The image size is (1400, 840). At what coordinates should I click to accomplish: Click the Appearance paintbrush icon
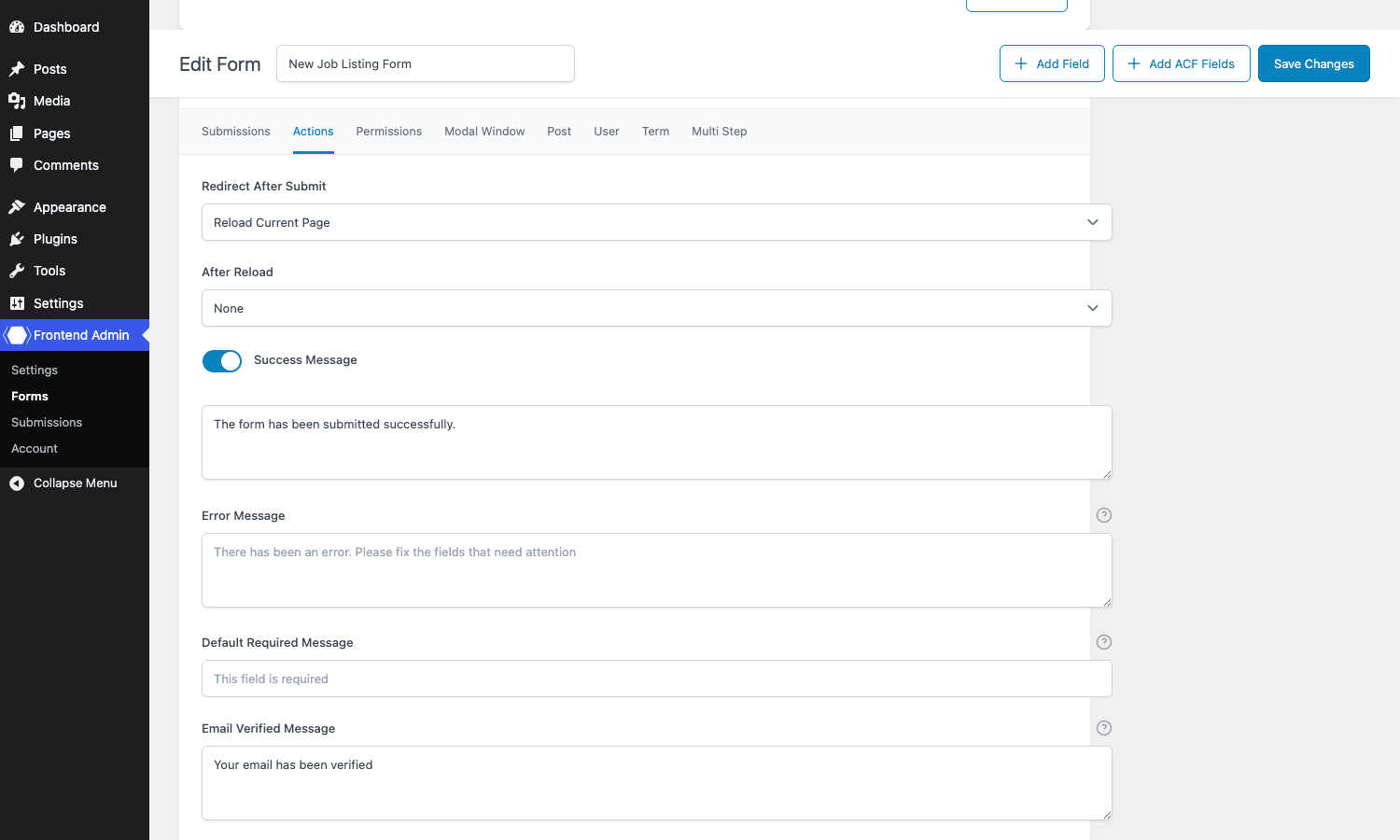point(17,207)
